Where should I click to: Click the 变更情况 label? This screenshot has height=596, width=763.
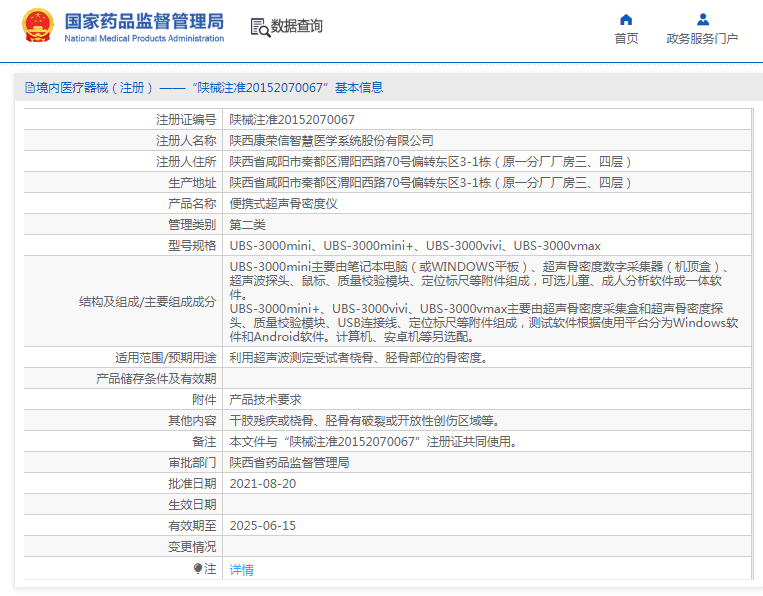(x=192, y=547)
